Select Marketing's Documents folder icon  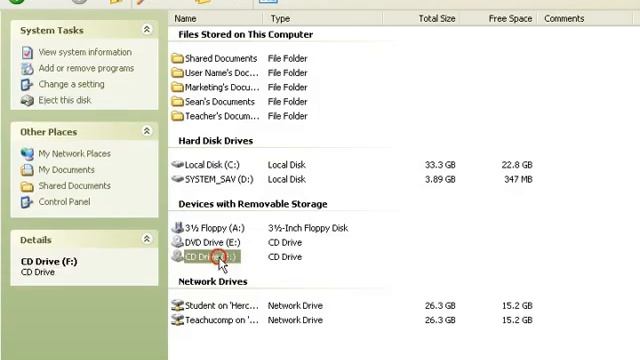[177, 87]
